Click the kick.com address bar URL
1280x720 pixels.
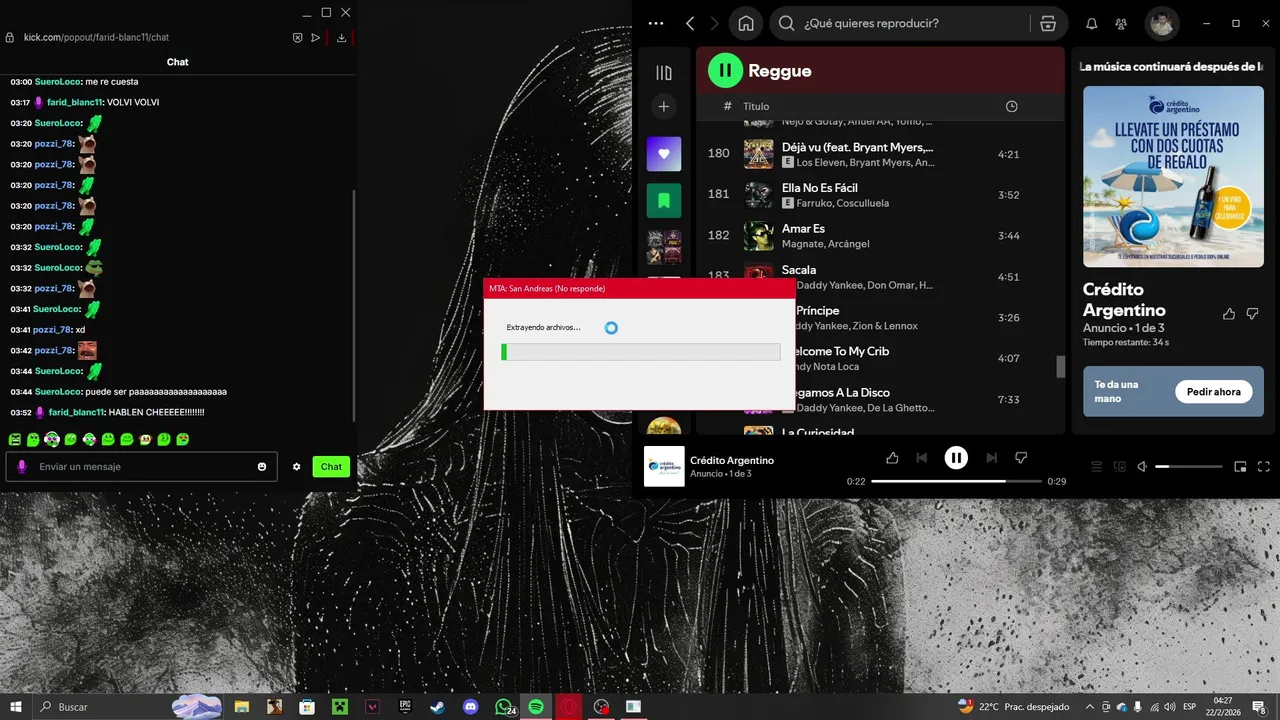click(x=96, y=37)
